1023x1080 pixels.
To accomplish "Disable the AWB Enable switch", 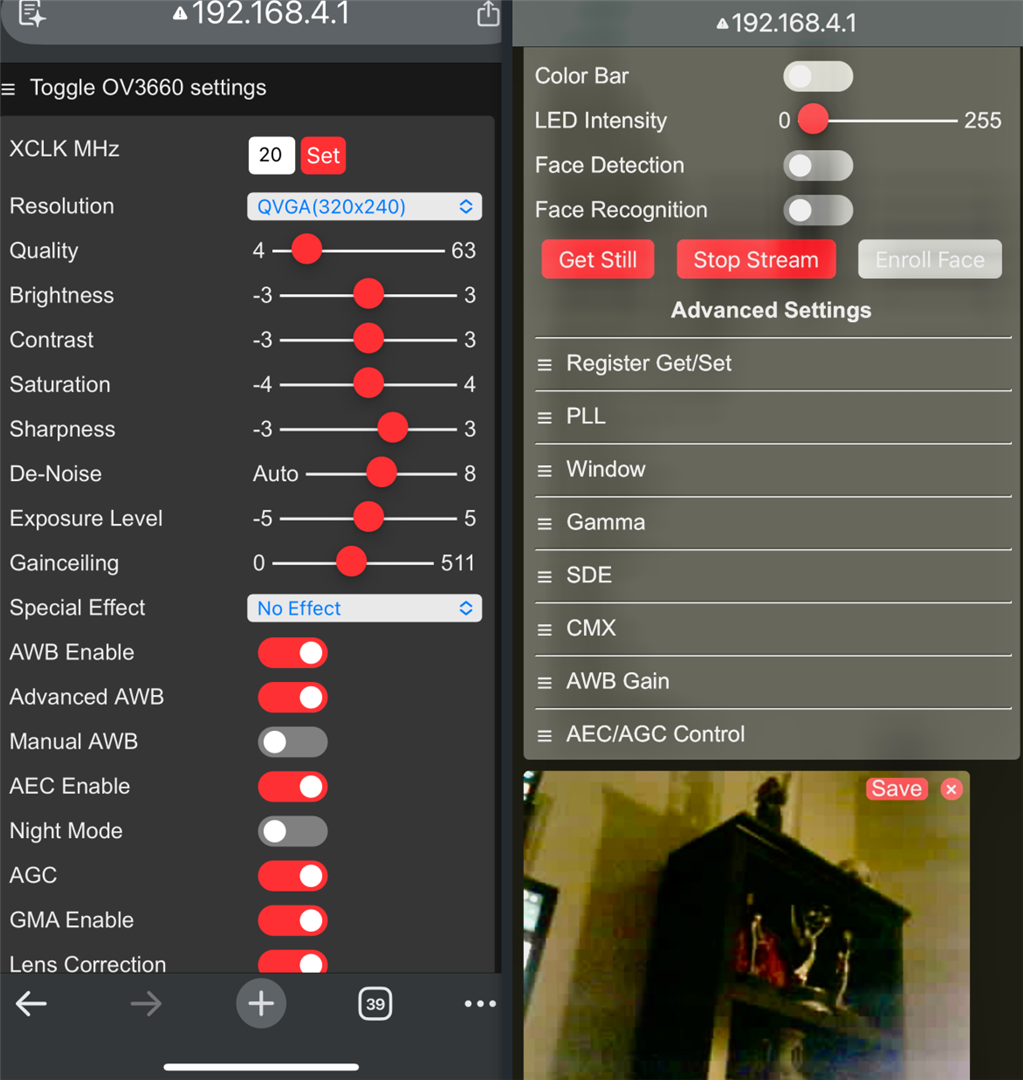I will pos(292,653).
